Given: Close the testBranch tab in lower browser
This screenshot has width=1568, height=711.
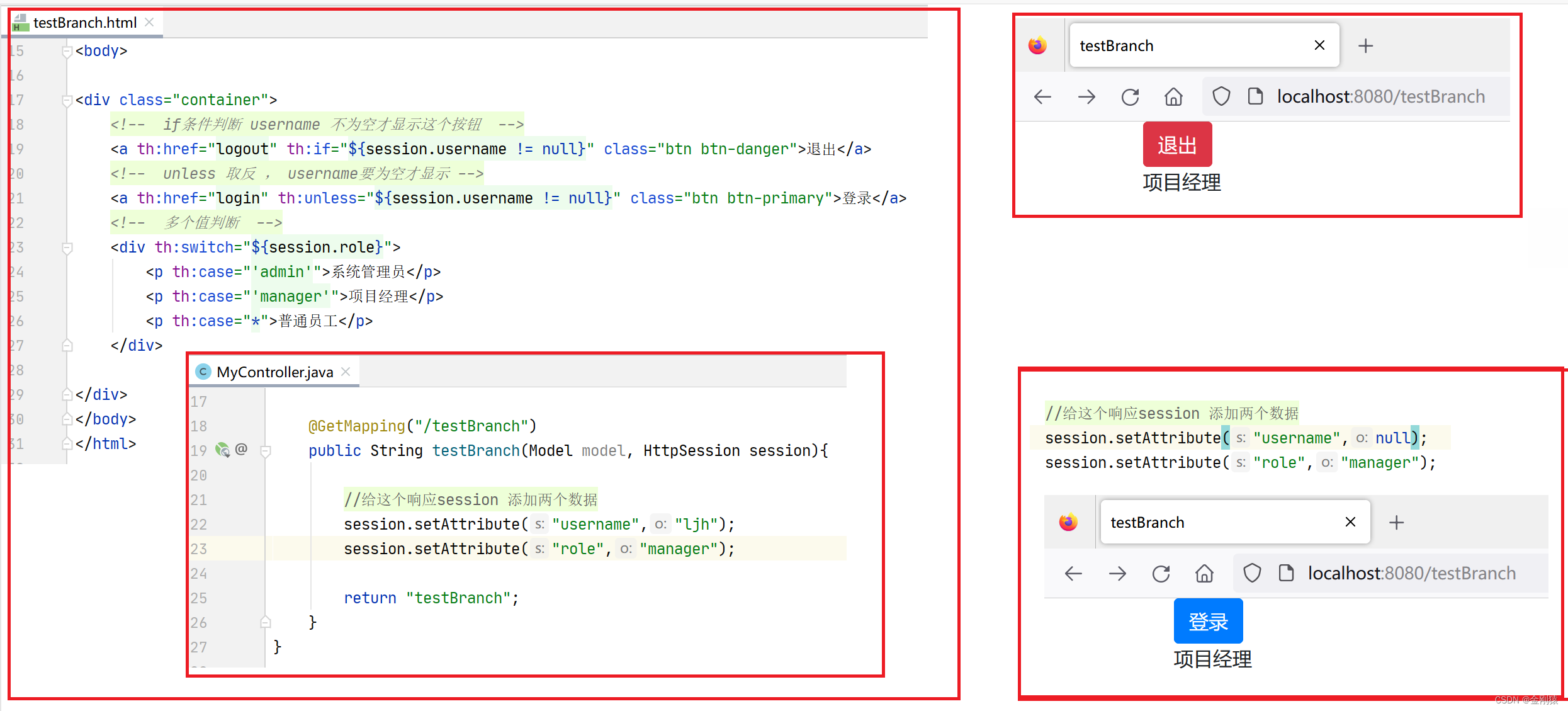Looking at the screenshot, I should coord(1350,522).
